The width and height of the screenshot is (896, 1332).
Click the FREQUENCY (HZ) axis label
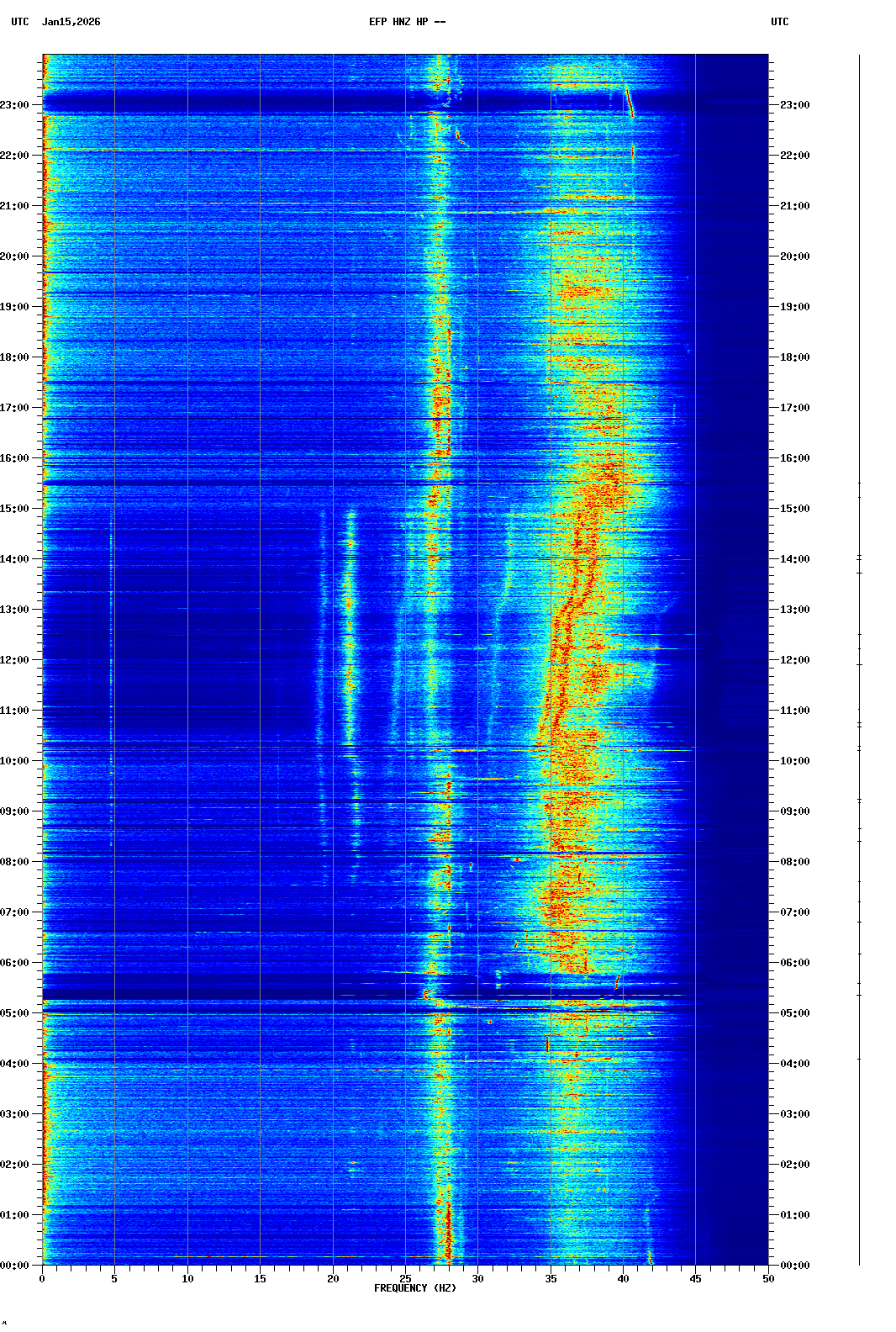(415, 1288)
